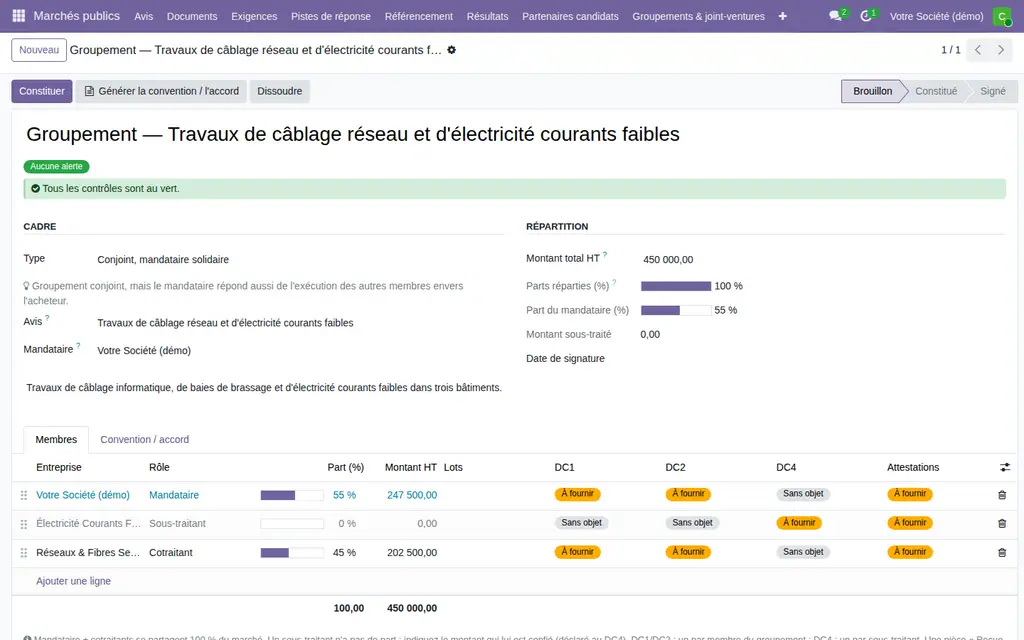Sort by Entreprise column header

(59, 467)
